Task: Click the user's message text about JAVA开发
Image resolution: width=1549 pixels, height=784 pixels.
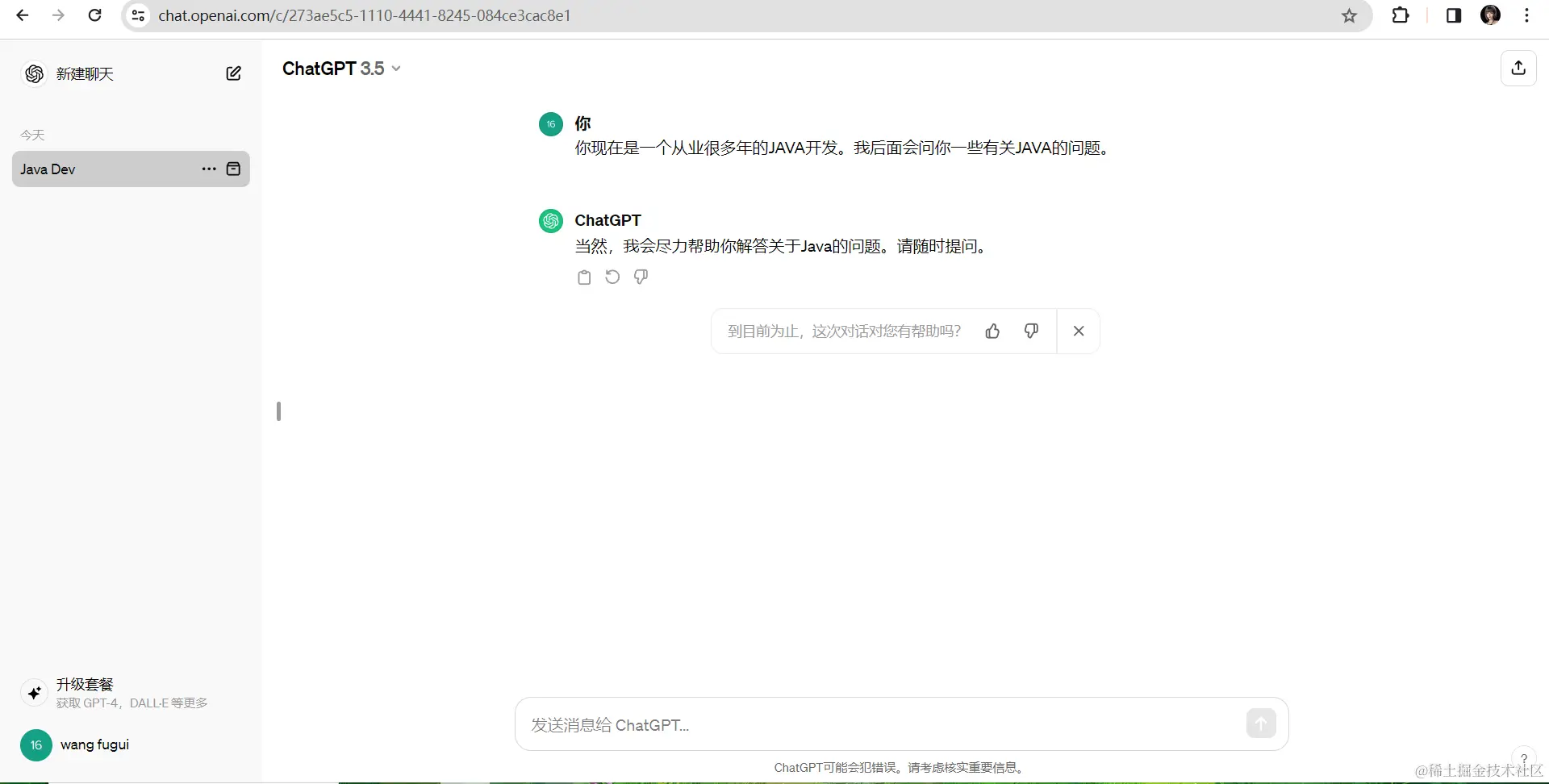Action: pos(844,148)
